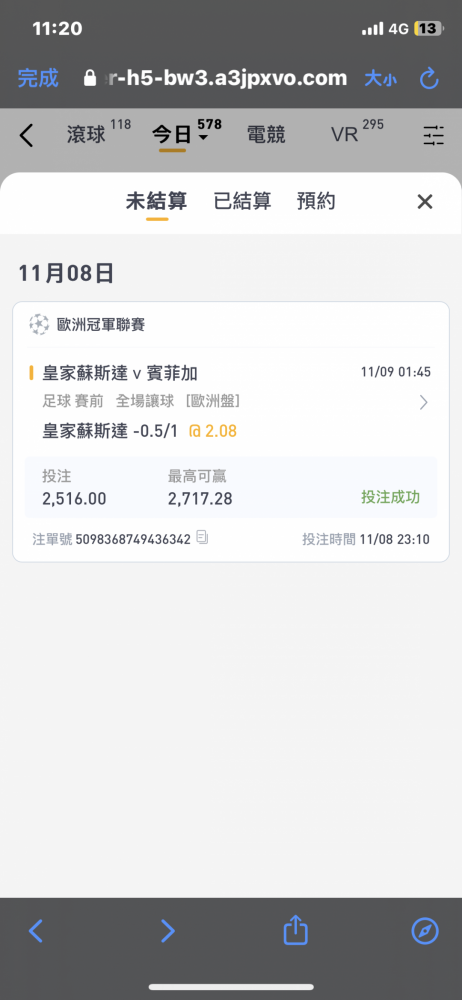This screenshot has height=1000, width=462.
Task: Tap the browser share icon
Action: (x=295, y=930)
